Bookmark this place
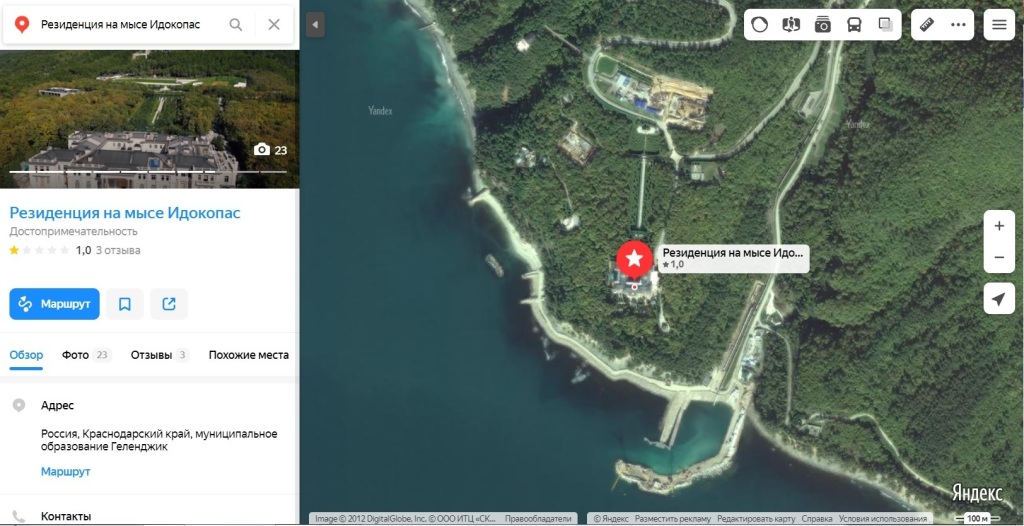The image size is (1024, 526). 125,304
